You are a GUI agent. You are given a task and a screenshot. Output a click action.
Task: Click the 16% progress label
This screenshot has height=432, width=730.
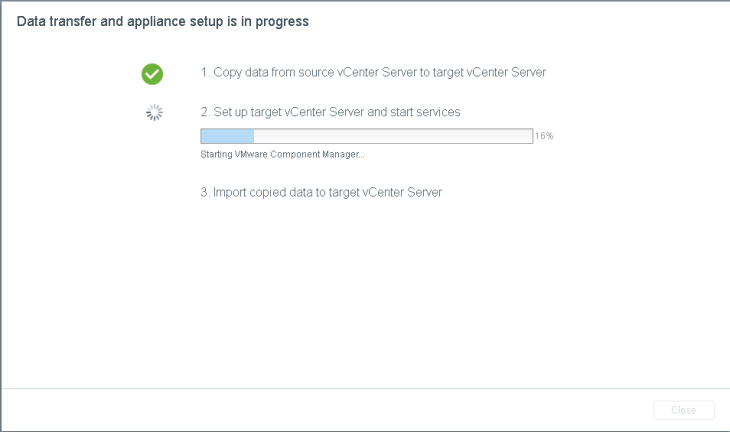[544, 136]
